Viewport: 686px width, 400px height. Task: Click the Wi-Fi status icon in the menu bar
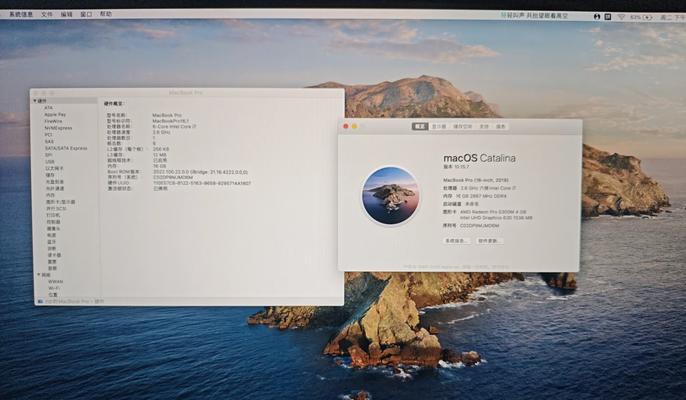621,17
